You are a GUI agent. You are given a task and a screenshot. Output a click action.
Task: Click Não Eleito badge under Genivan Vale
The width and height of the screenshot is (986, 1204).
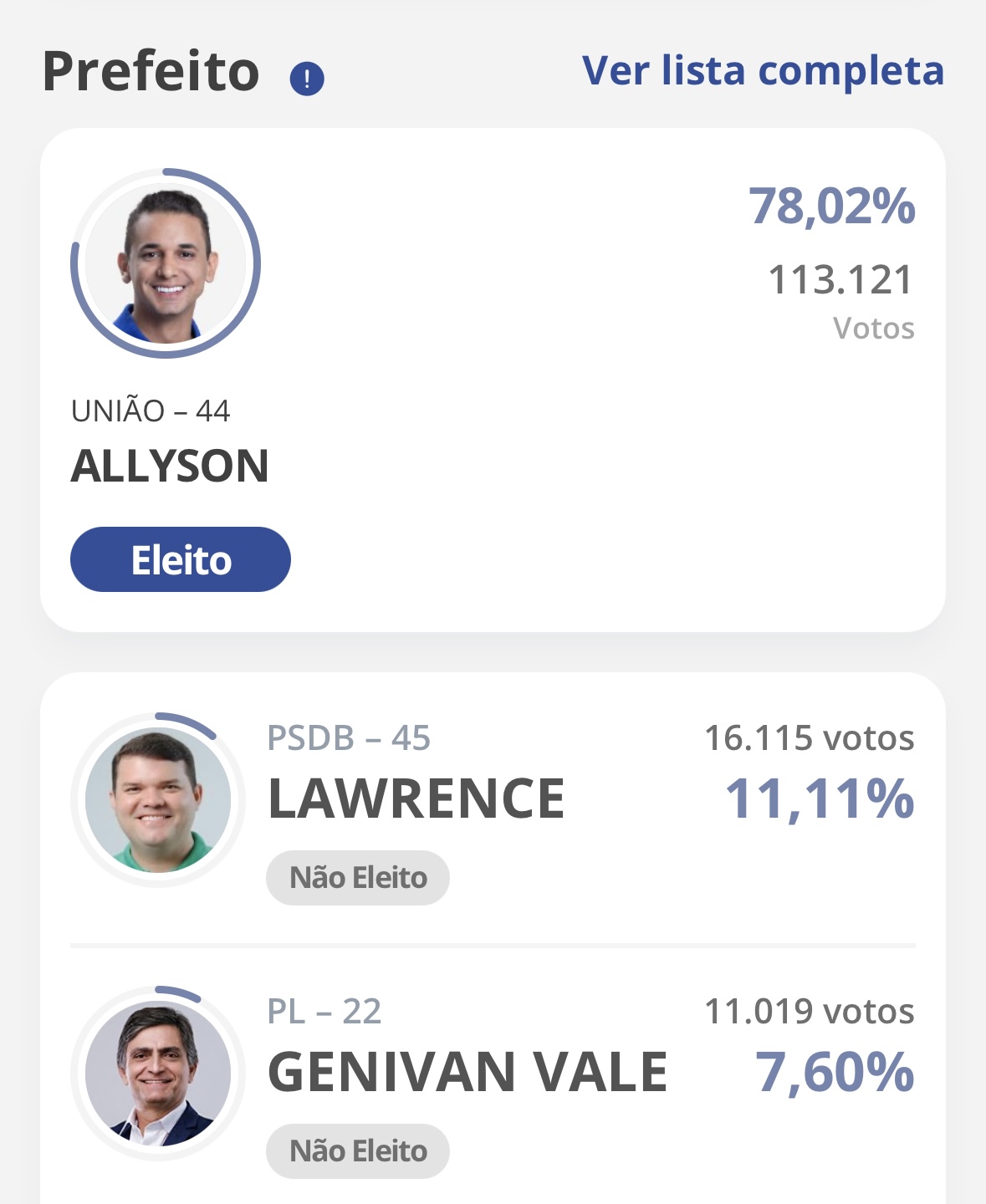point(358,1151)
